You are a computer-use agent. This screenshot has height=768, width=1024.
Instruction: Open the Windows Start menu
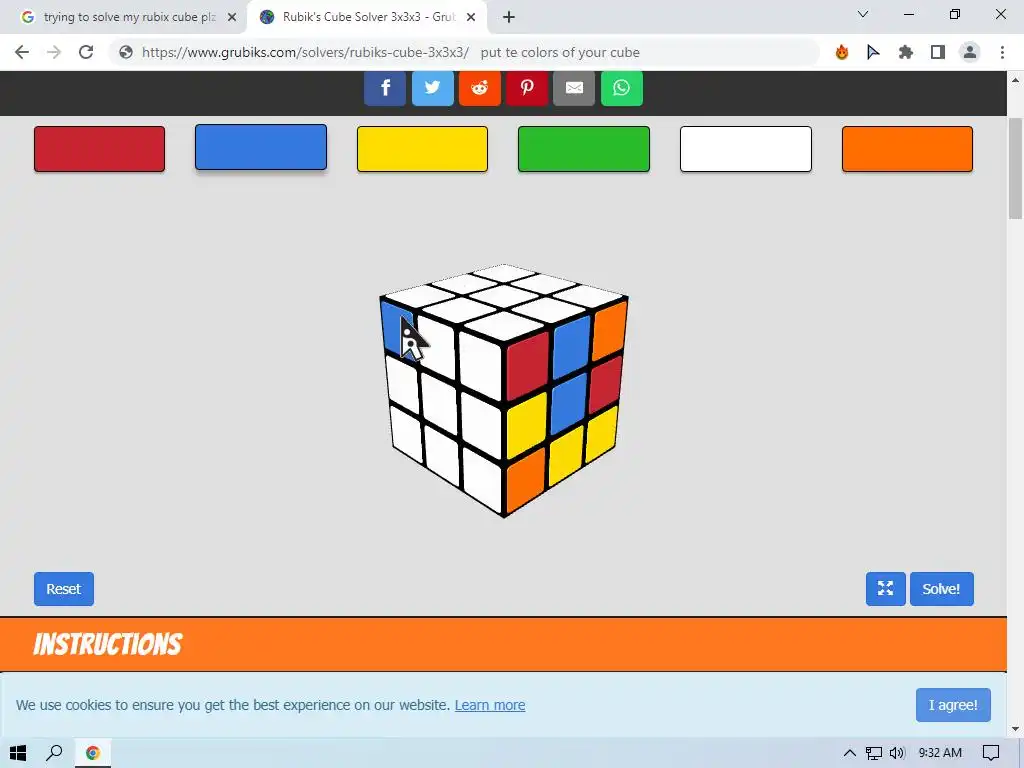(x=18, y=753)
